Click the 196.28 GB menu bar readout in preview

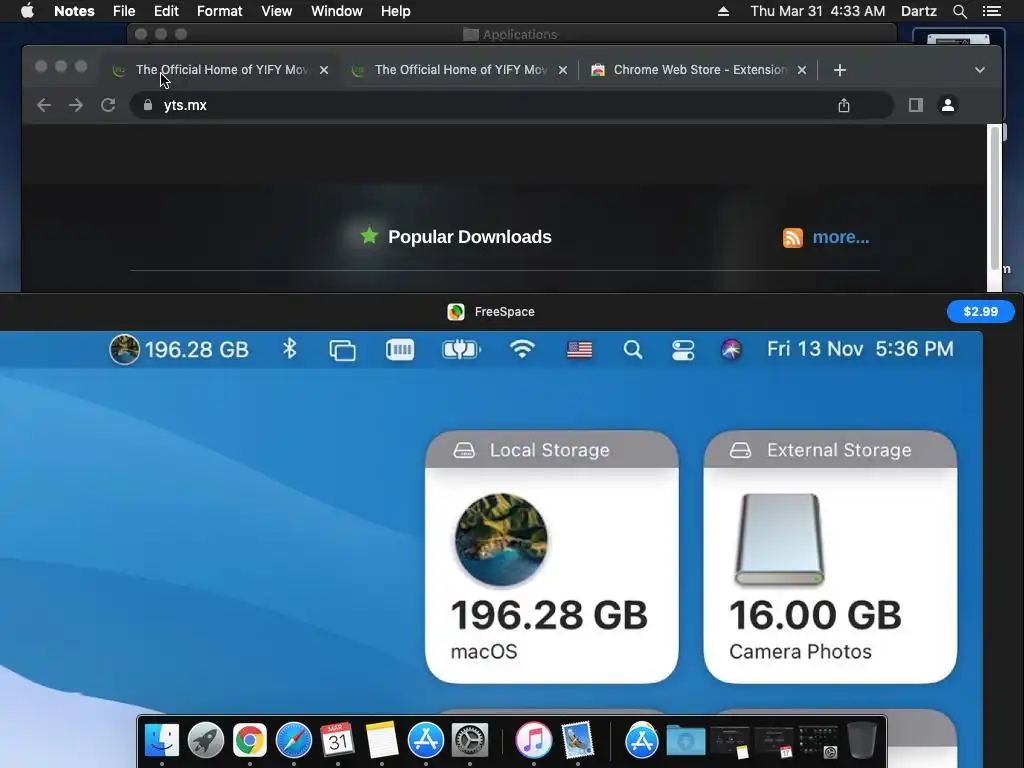point(180,349)
